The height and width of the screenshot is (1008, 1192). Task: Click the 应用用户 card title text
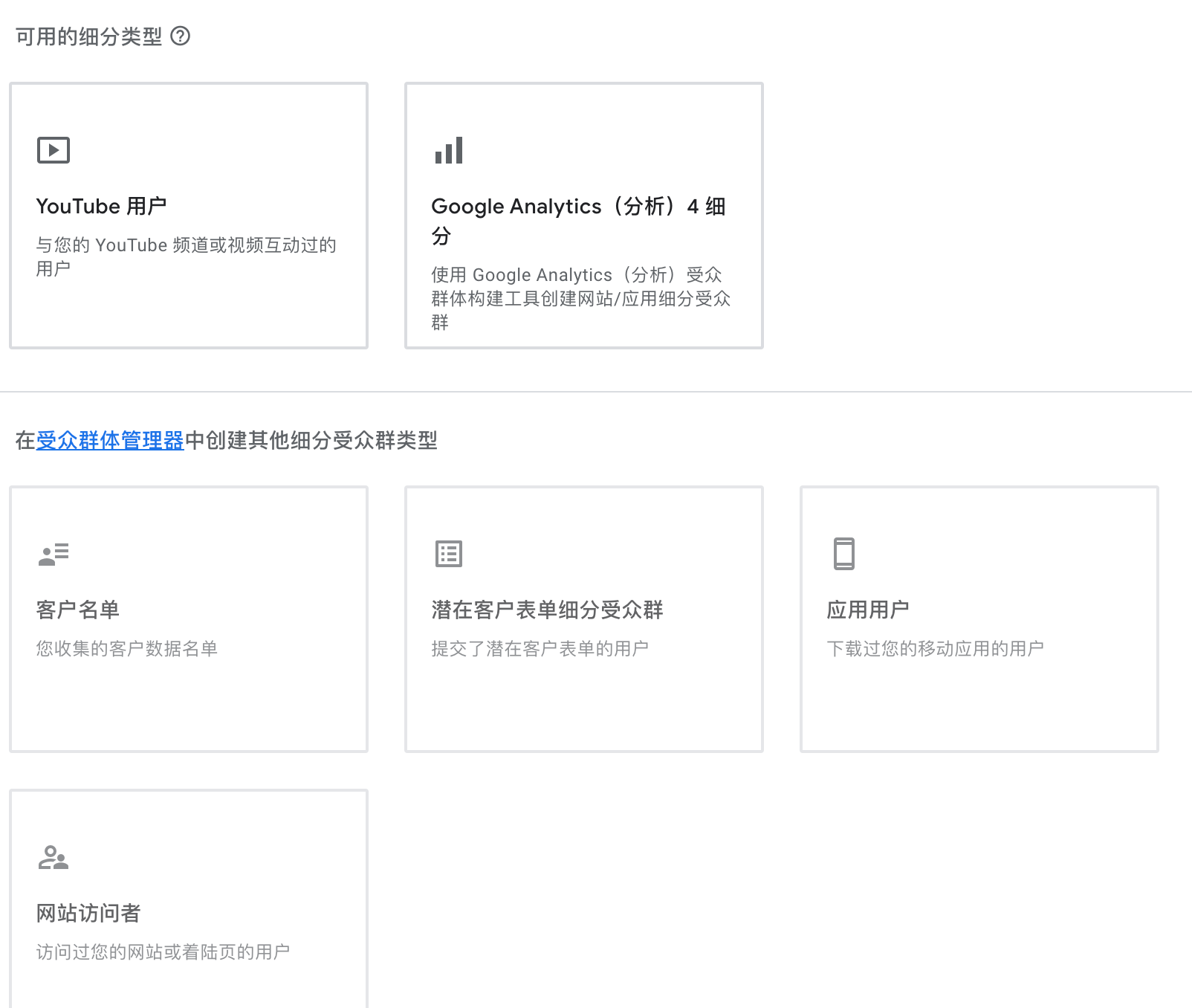click(x=869, y=610)
